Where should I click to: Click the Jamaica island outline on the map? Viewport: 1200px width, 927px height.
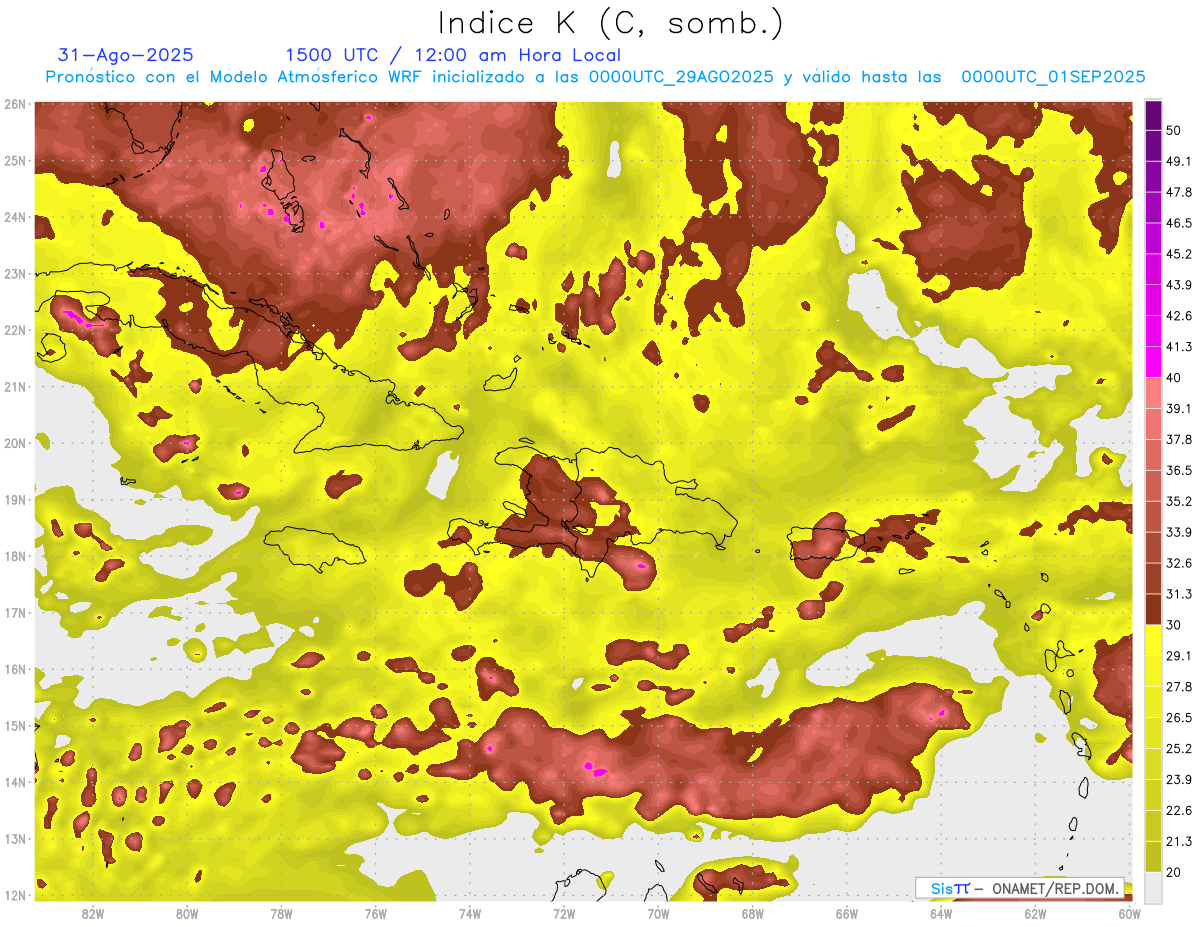[315, 548]
